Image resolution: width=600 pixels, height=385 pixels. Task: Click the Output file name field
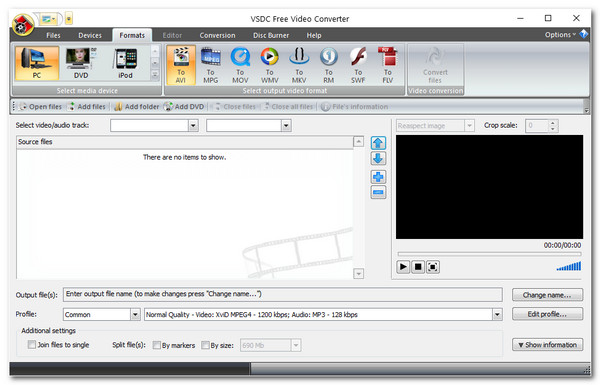pos(283,294)
